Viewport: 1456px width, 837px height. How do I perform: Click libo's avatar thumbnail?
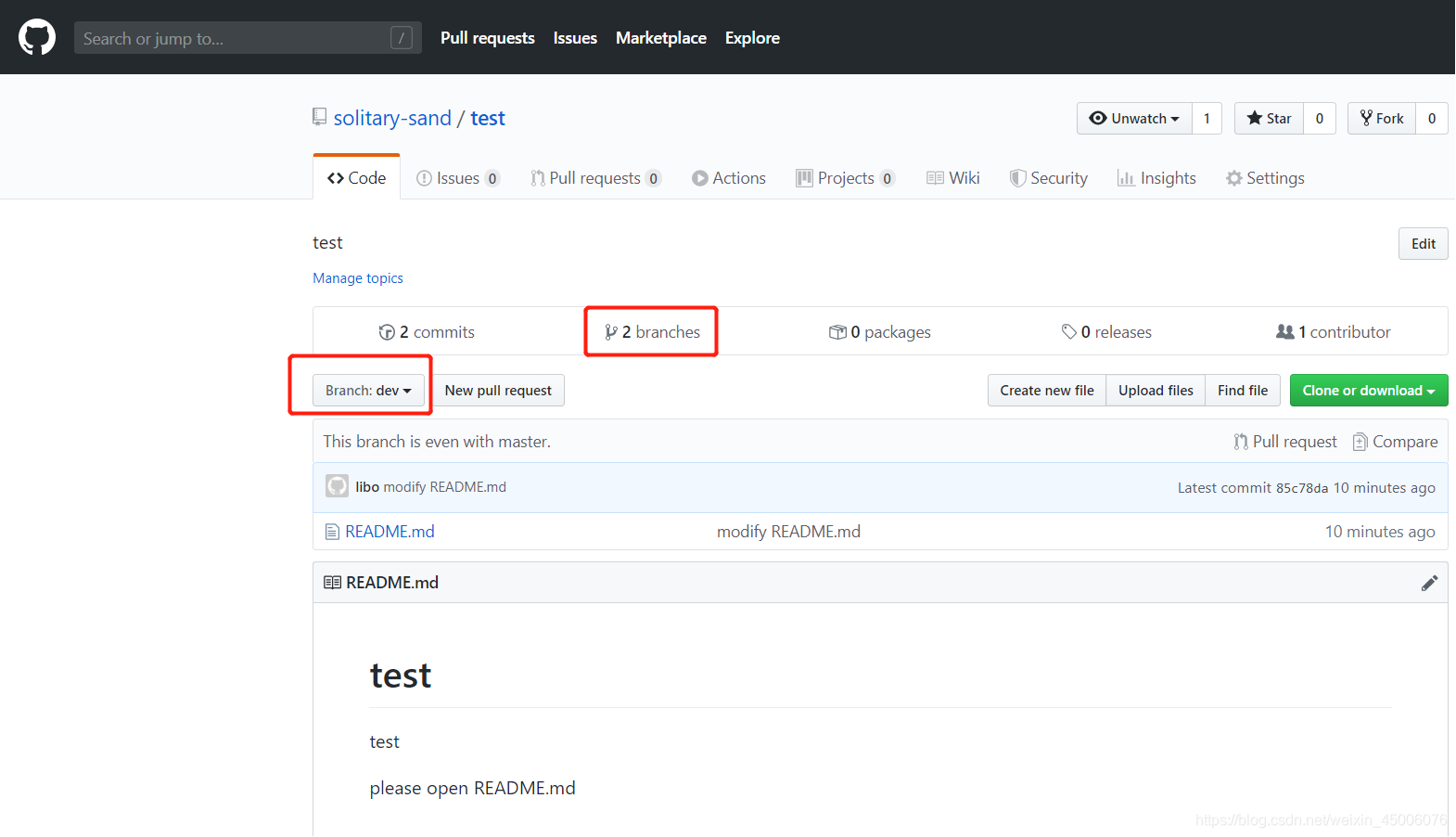pos(337,486)
